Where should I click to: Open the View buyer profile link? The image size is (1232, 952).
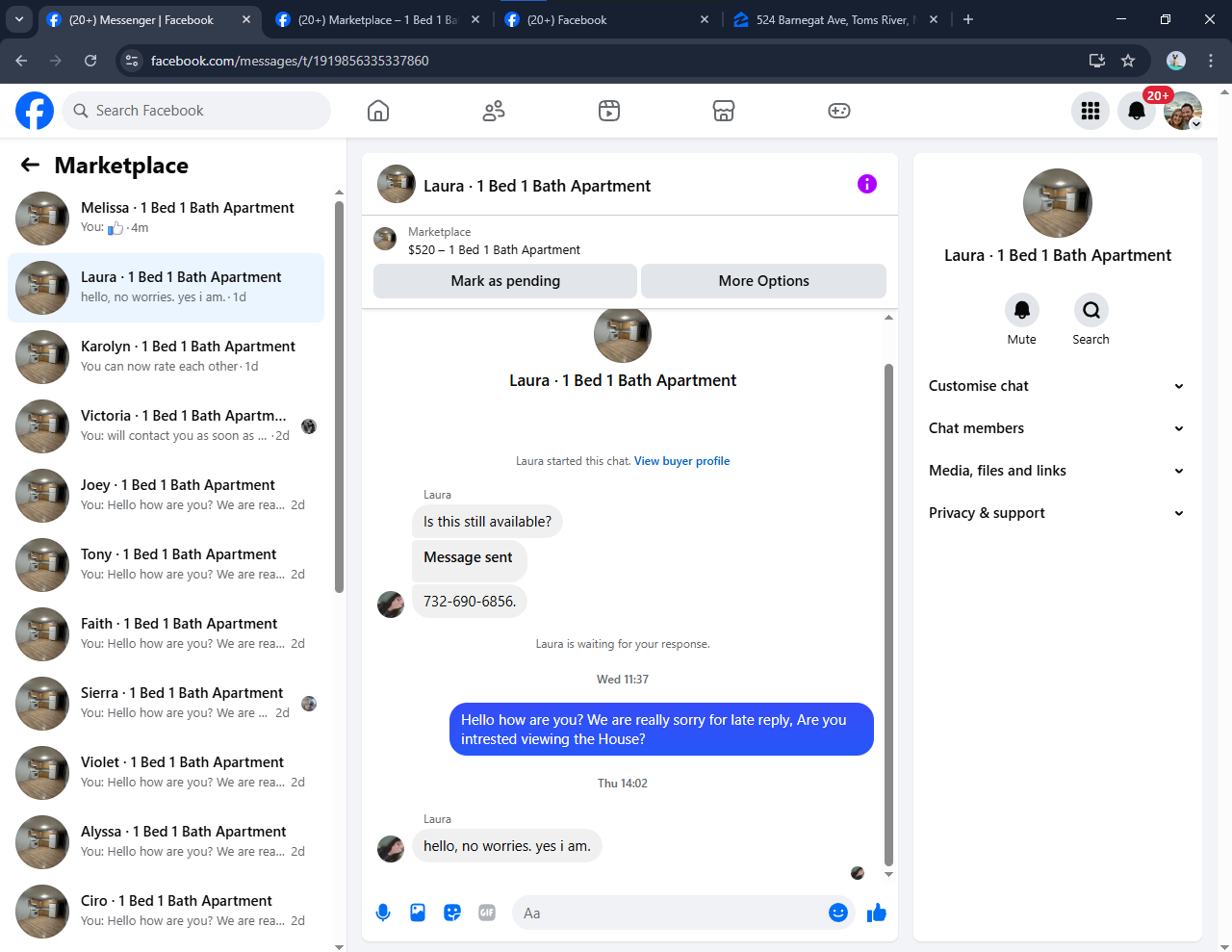pos(681,461)
